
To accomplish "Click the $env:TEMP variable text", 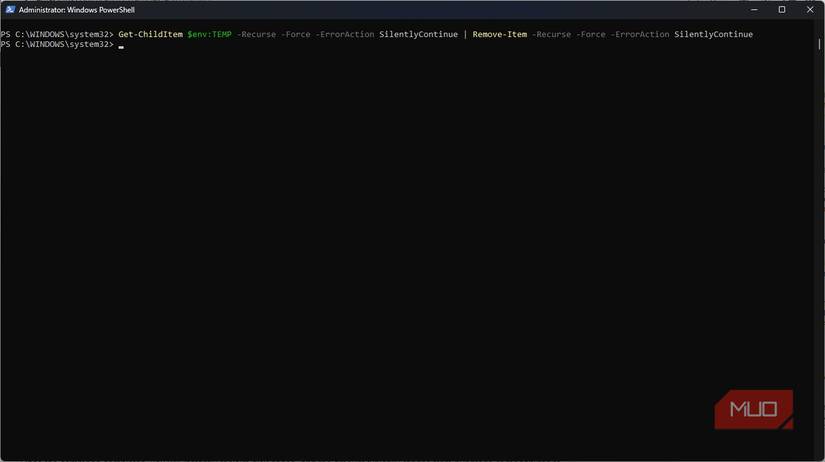I will (x=209, y=34).
